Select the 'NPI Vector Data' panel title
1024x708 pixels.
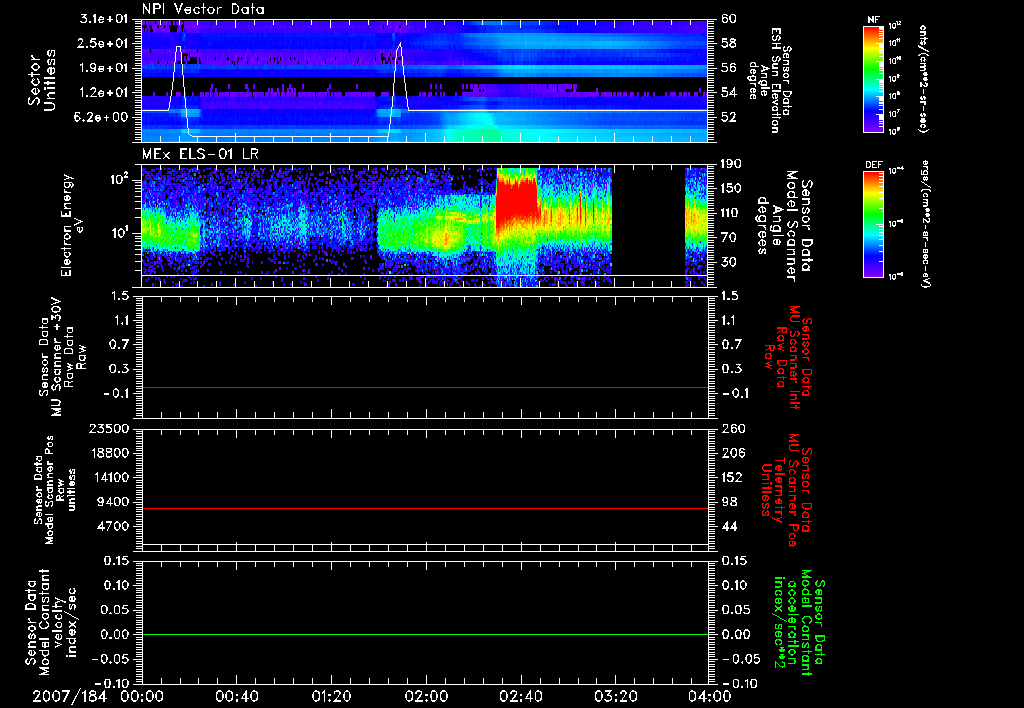(x=203, y=9)
